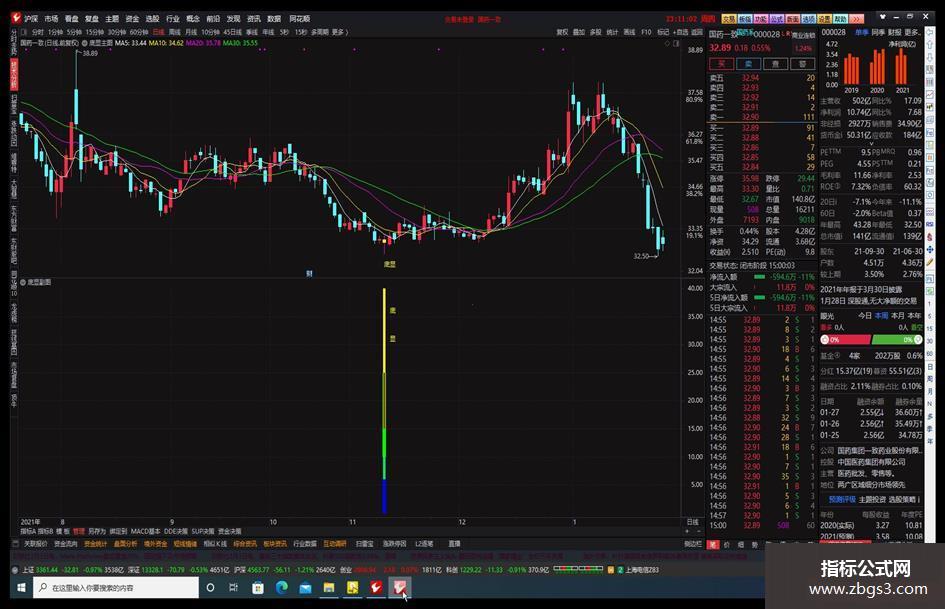Click the Windows taskbar search box
This screenshot has height=609, width=945.
click(x=116, y=587)
